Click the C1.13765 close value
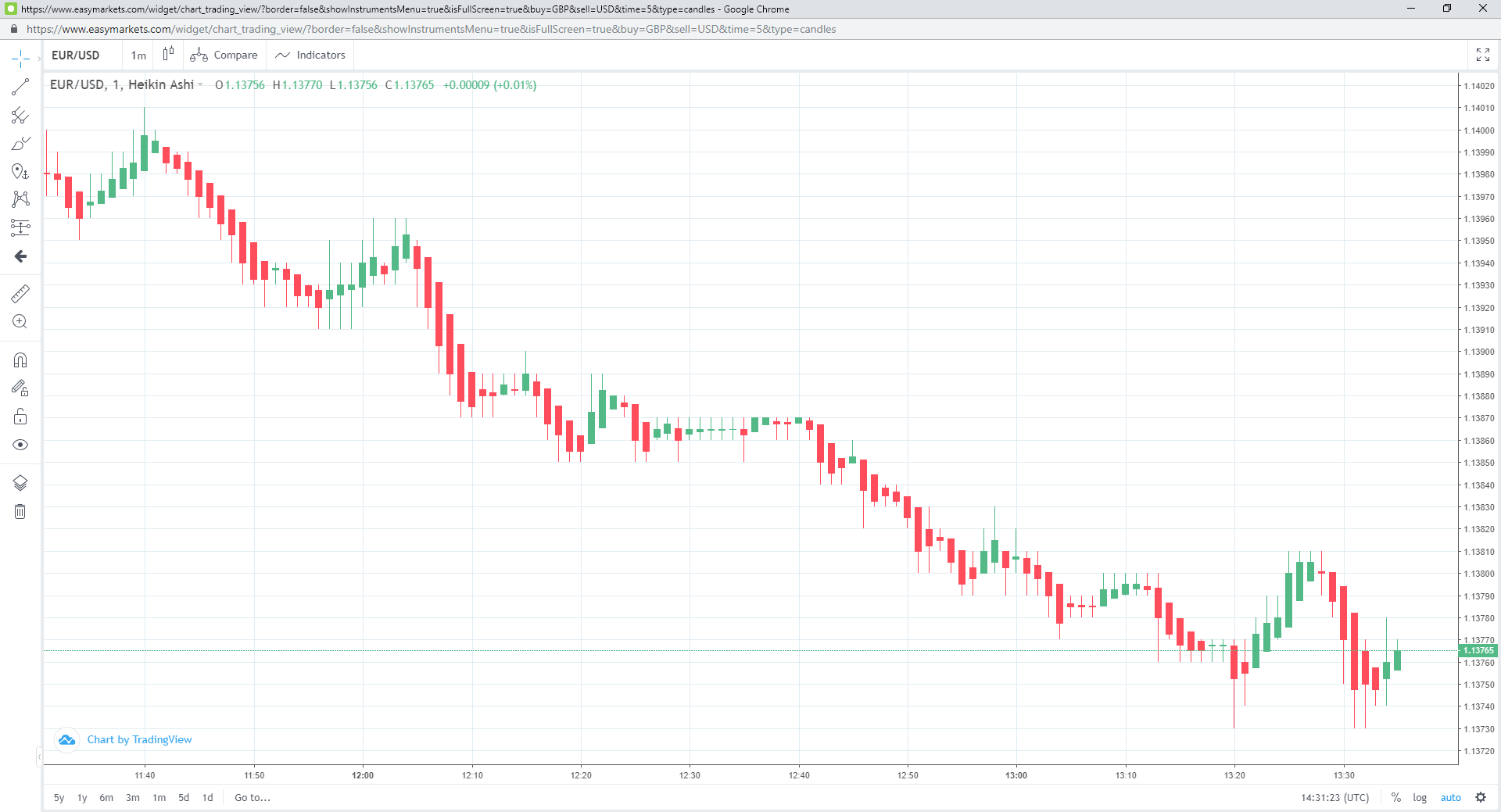The height and width of the screenshot is (812, 1501). point(410,85)
